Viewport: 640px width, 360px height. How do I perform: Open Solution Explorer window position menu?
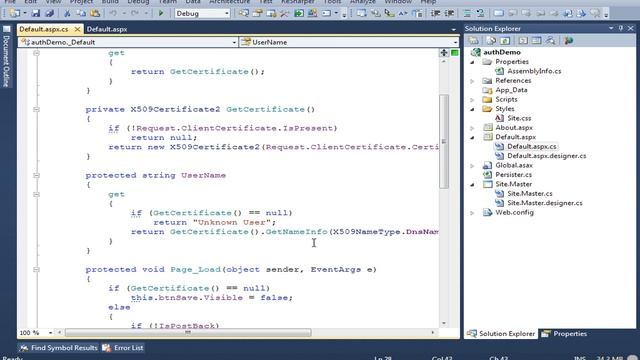611,28
